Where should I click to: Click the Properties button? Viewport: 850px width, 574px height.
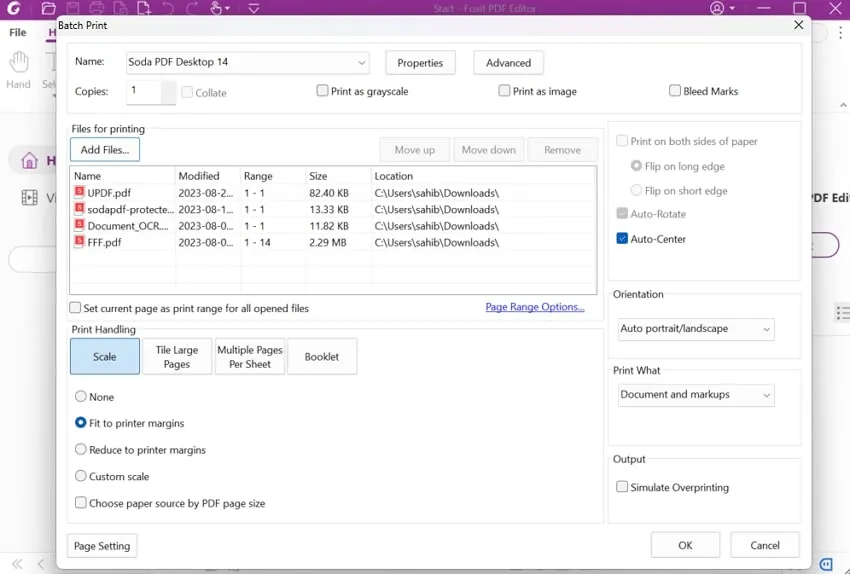coord(420,63)
